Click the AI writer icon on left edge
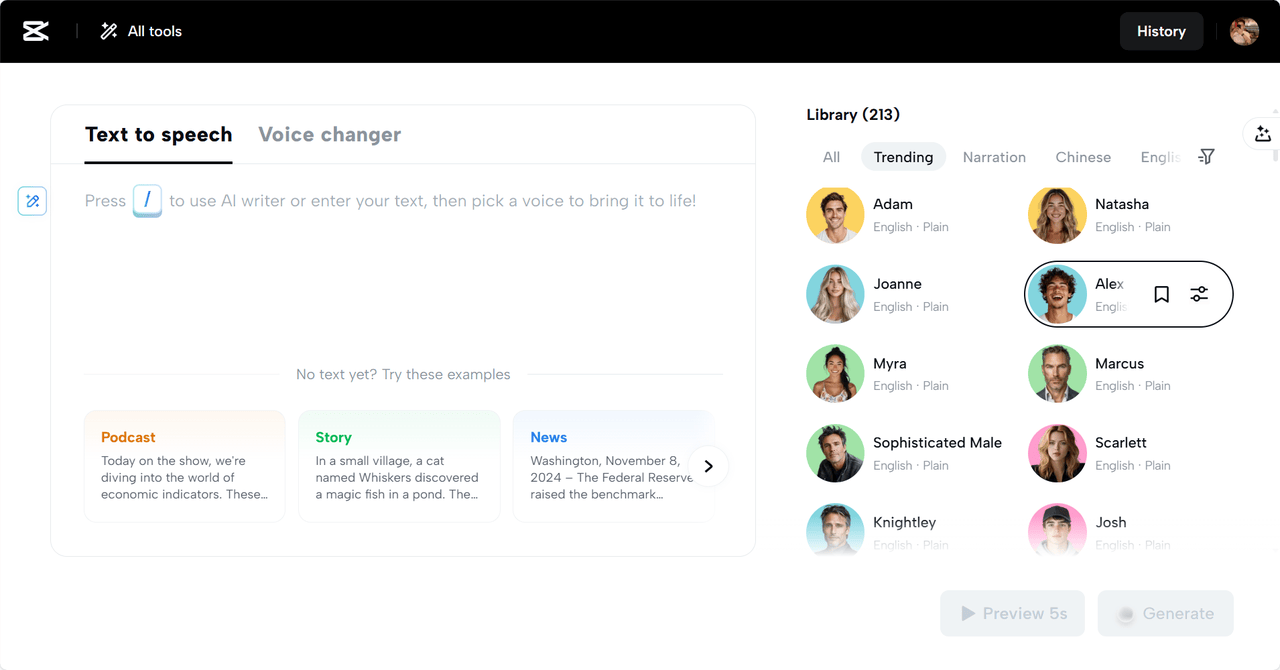The image size is (1280, 670). (x=32, y=201)
